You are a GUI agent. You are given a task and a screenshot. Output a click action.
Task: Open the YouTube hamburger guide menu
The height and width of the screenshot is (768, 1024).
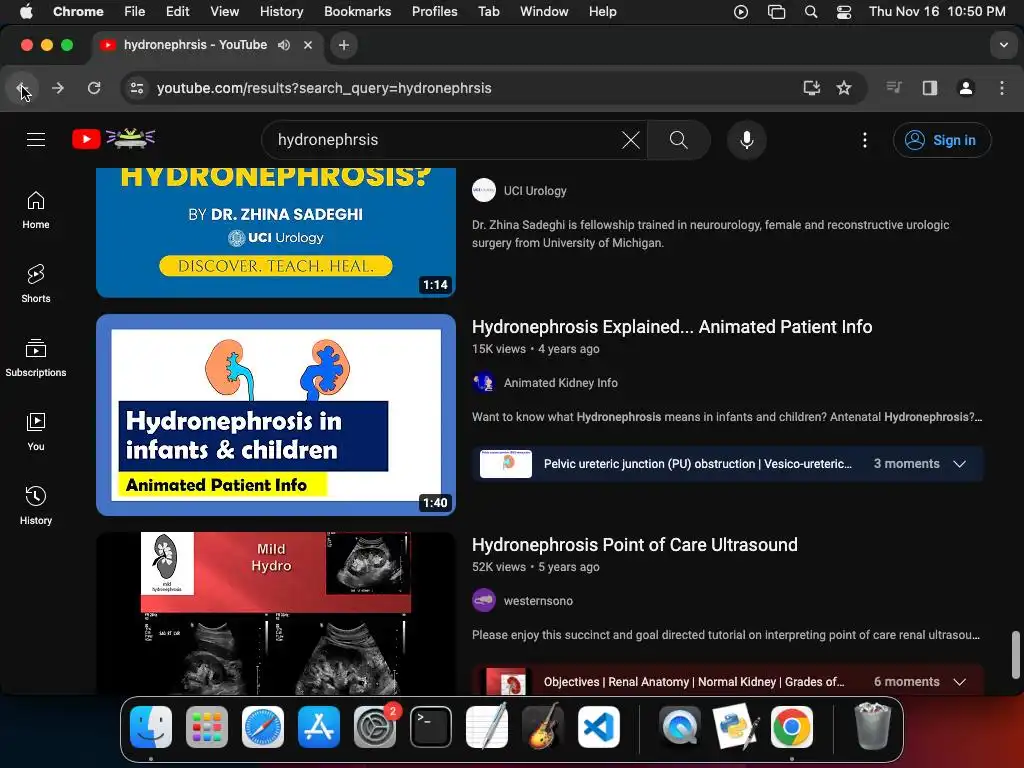coord(36,139)
